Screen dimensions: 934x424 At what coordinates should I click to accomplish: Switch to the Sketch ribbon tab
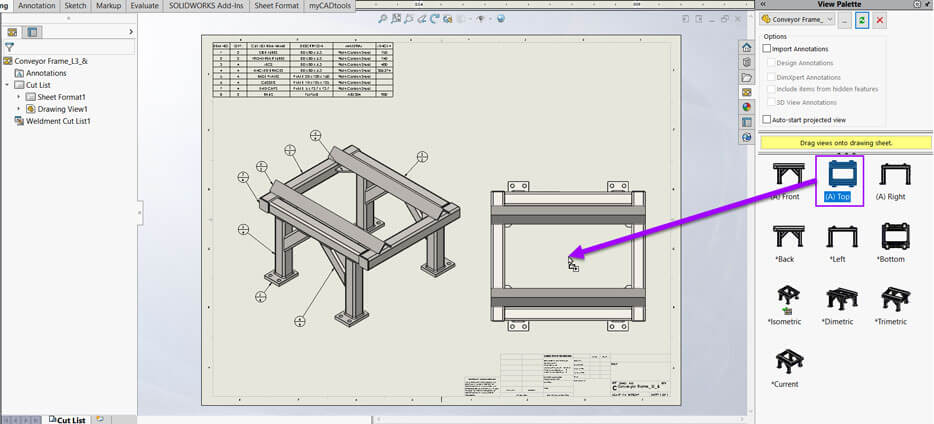(76, 5)
